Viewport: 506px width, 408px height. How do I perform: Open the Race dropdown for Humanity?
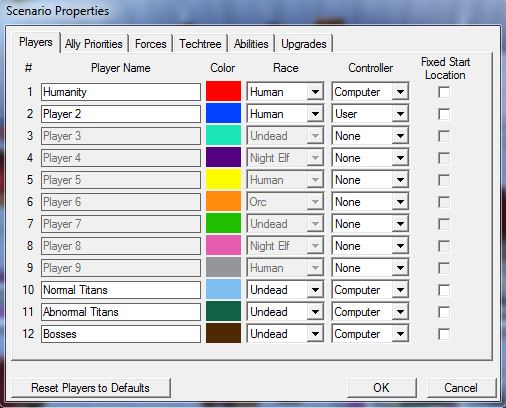285,92
